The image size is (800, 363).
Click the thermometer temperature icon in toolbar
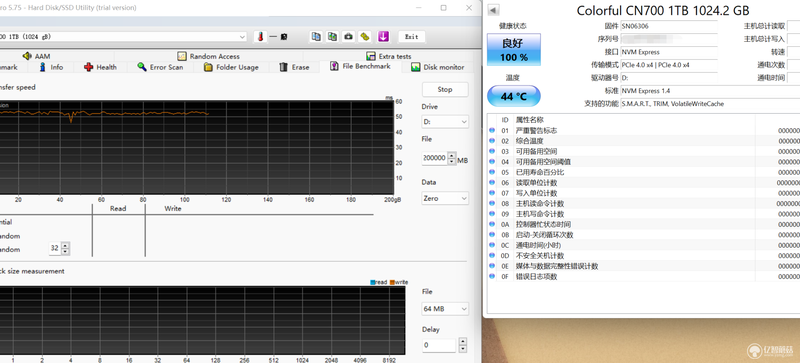260,37
